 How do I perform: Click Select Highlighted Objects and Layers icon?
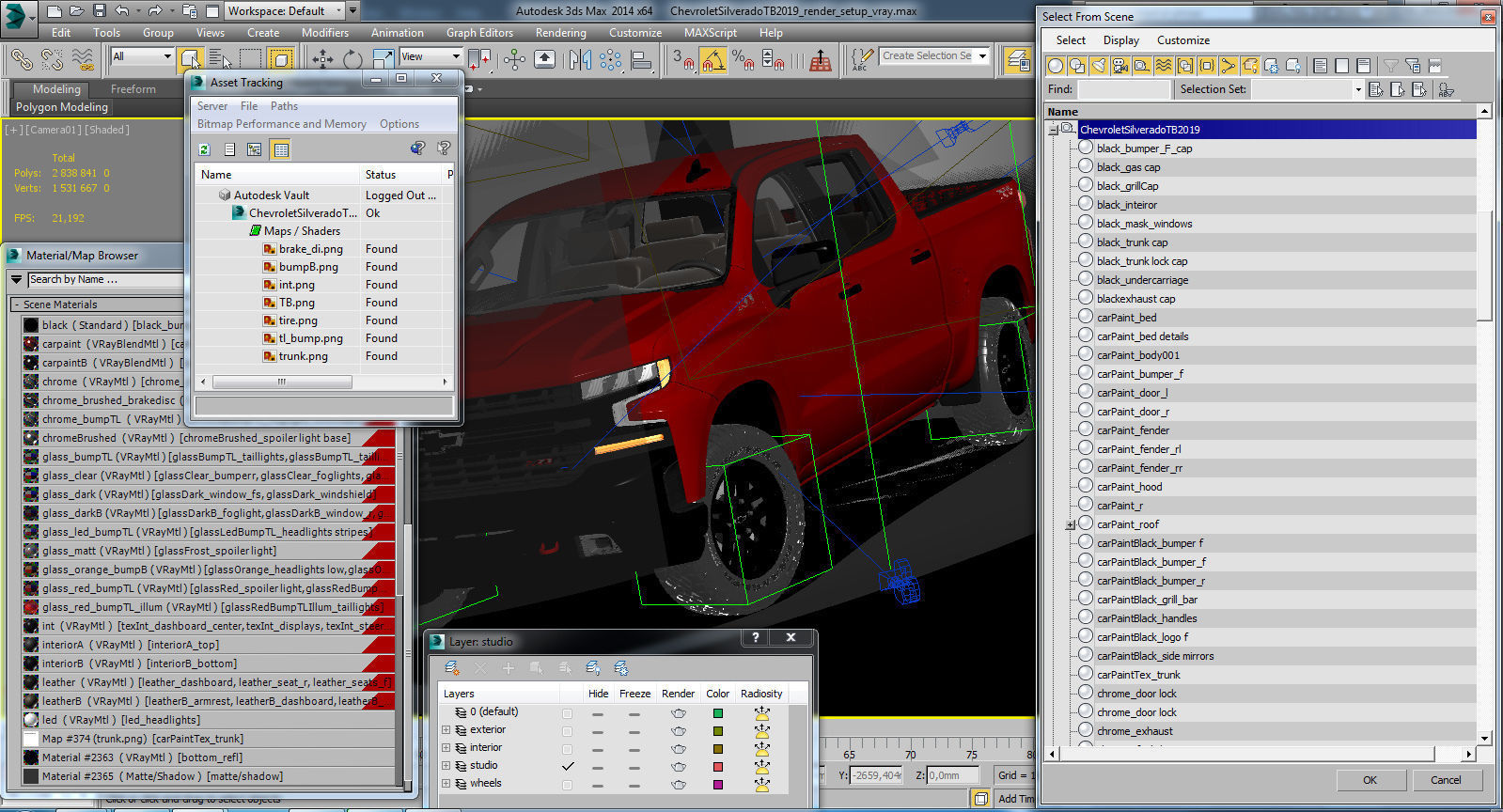537,668
